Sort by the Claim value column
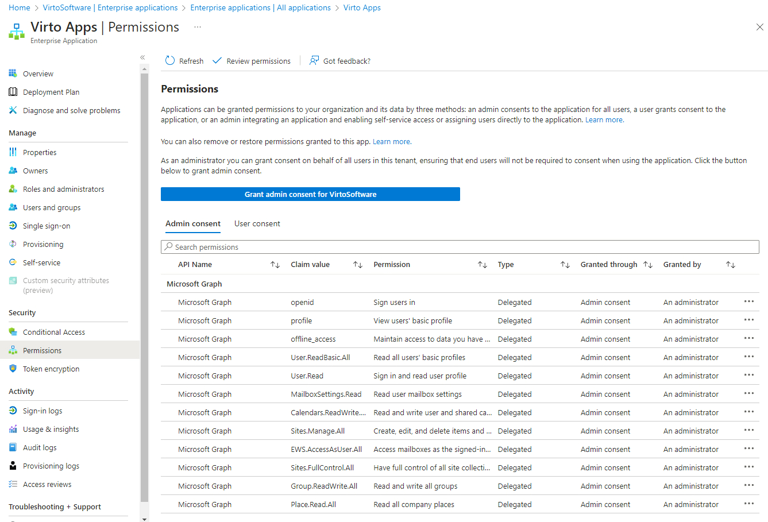The image size is (768, 522). 358,265
